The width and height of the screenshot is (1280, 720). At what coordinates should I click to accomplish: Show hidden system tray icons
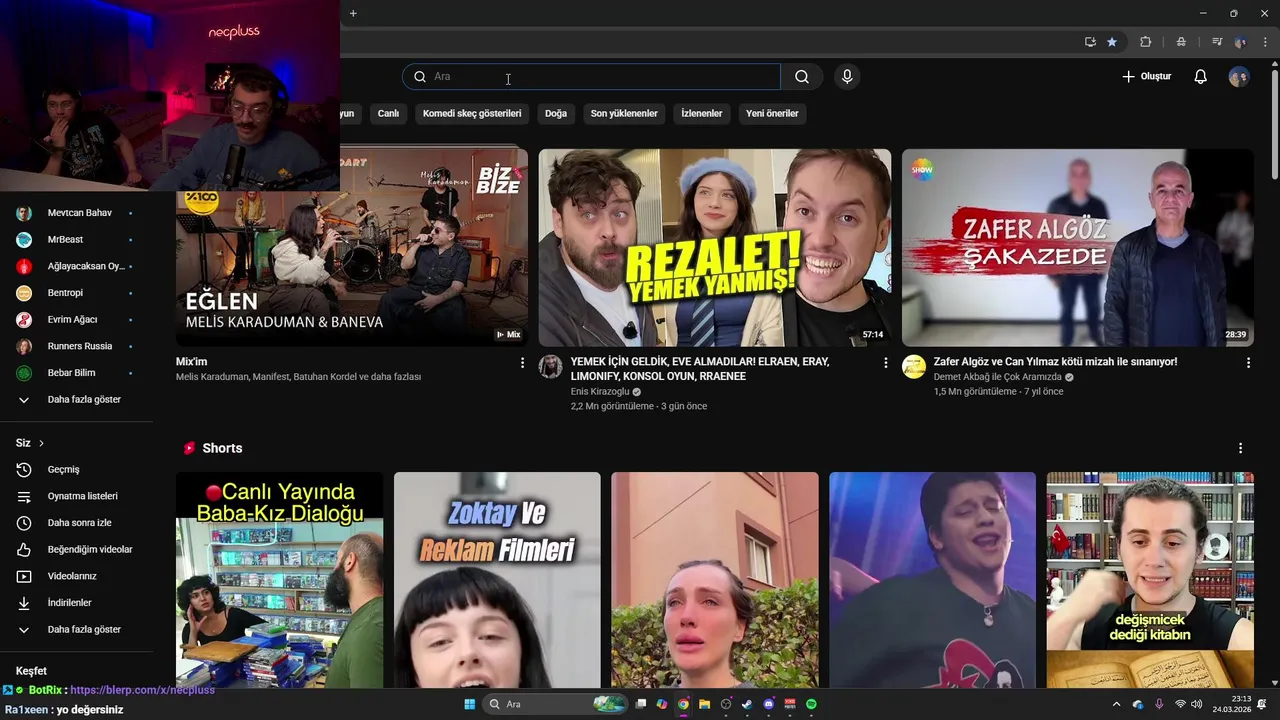coord(1117,704)
